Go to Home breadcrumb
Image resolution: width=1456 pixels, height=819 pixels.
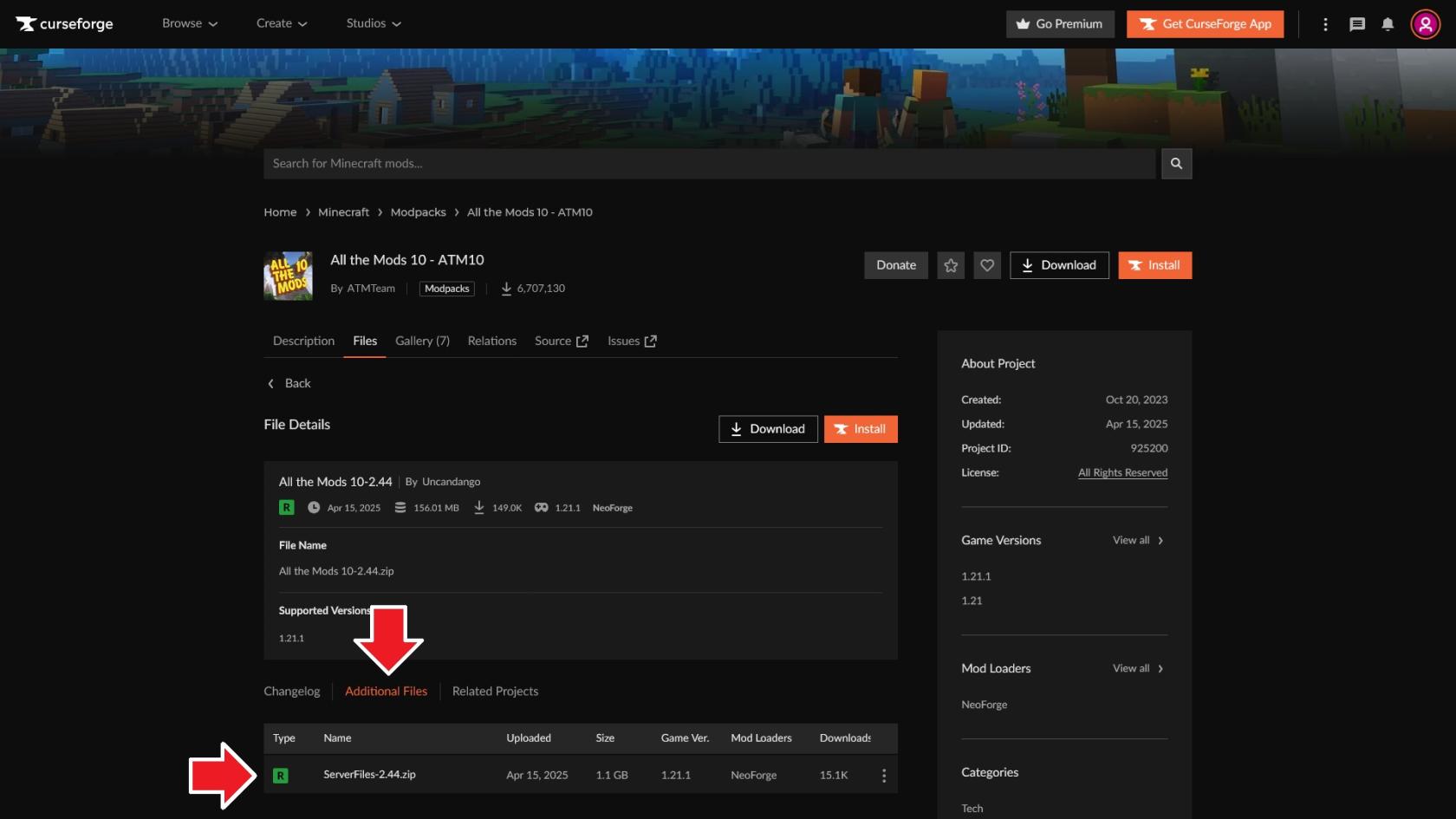click(x=280, y=212)
